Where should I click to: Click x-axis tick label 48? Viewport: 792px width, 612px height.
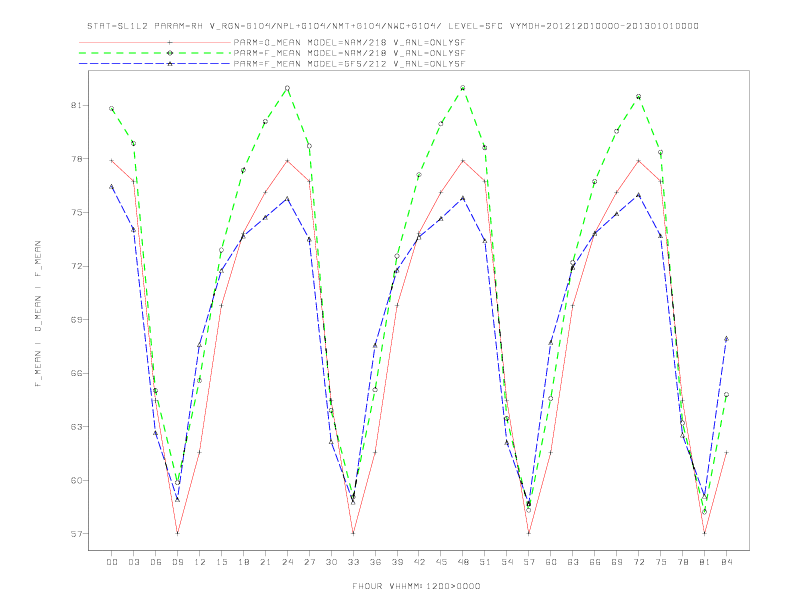463,562
